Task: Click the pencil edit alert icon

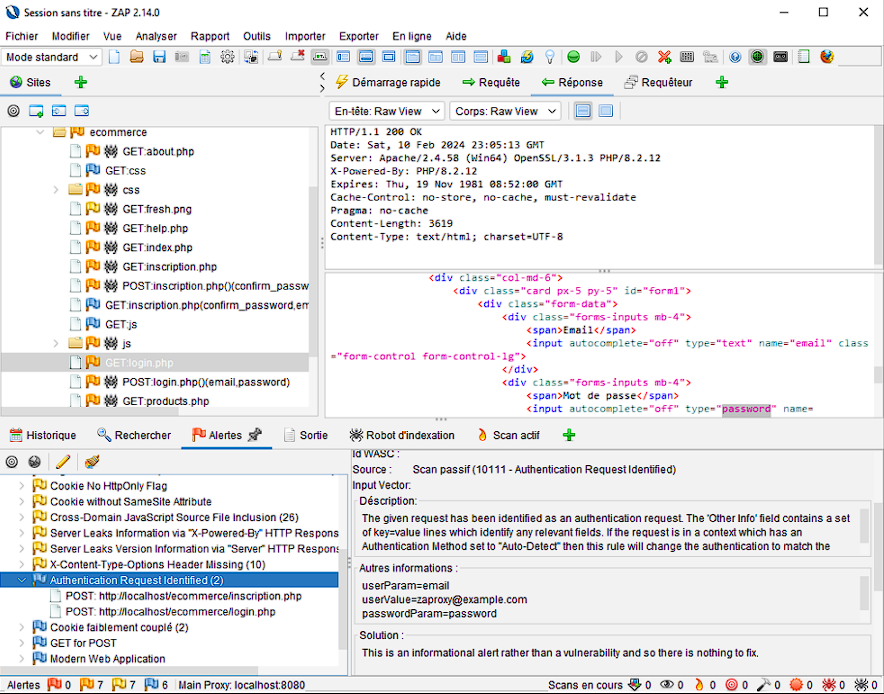Action: (63, 462)
